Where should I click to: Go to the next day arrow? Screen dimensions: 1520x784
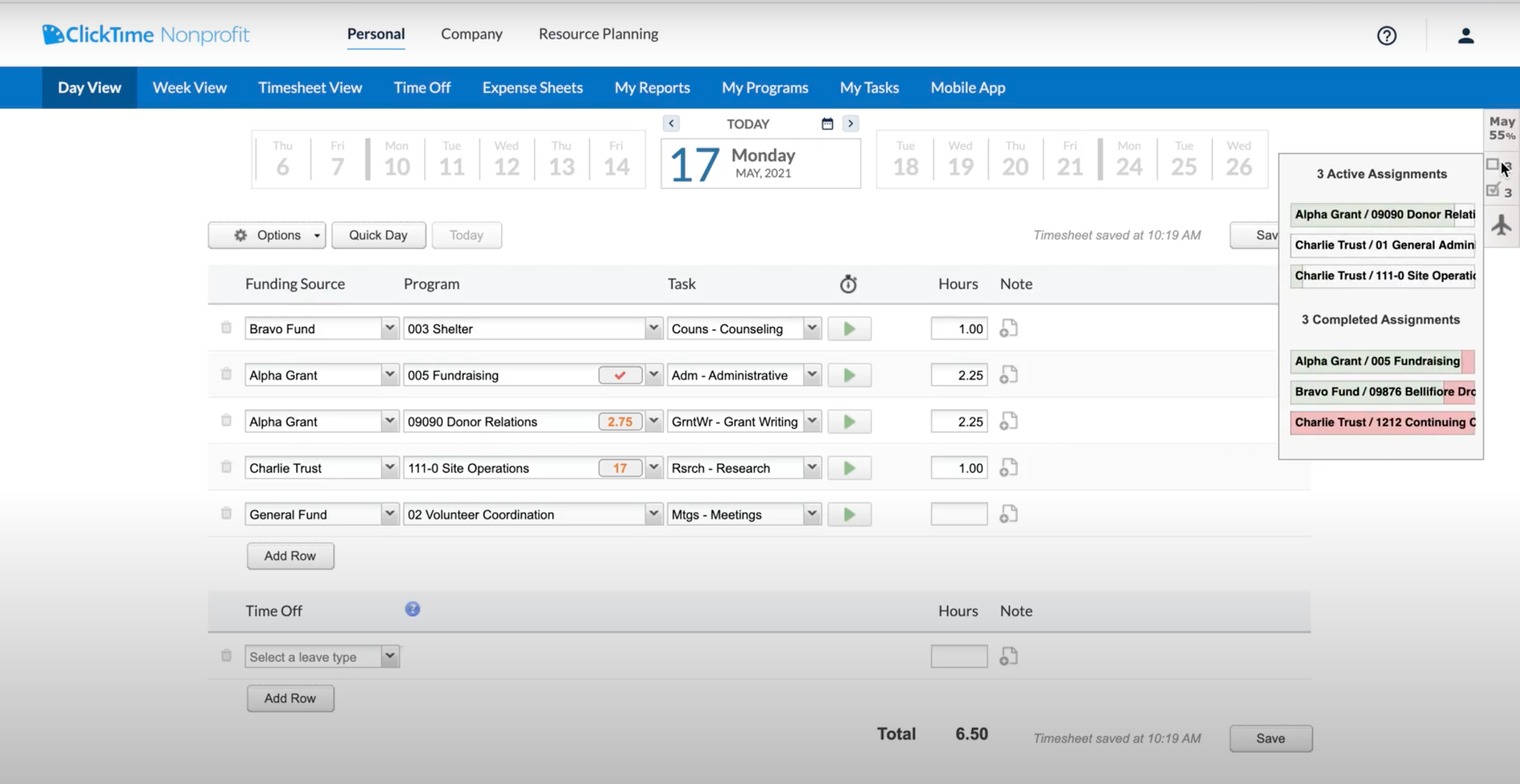point(850,124)
